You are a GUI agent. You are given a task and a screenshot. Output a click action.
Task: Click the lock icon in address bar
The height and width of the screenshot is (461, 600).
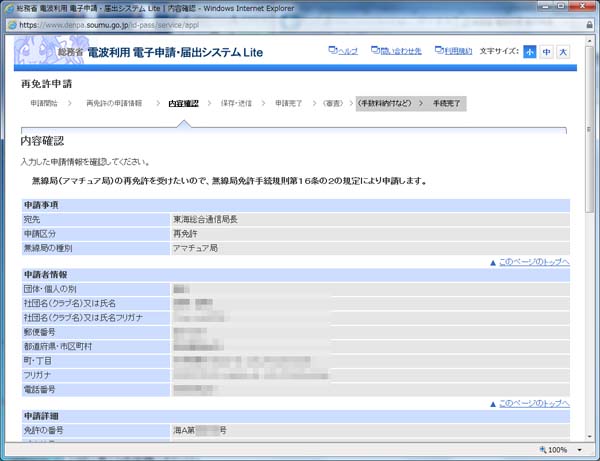pyautogui.click(x=590, y=25)
